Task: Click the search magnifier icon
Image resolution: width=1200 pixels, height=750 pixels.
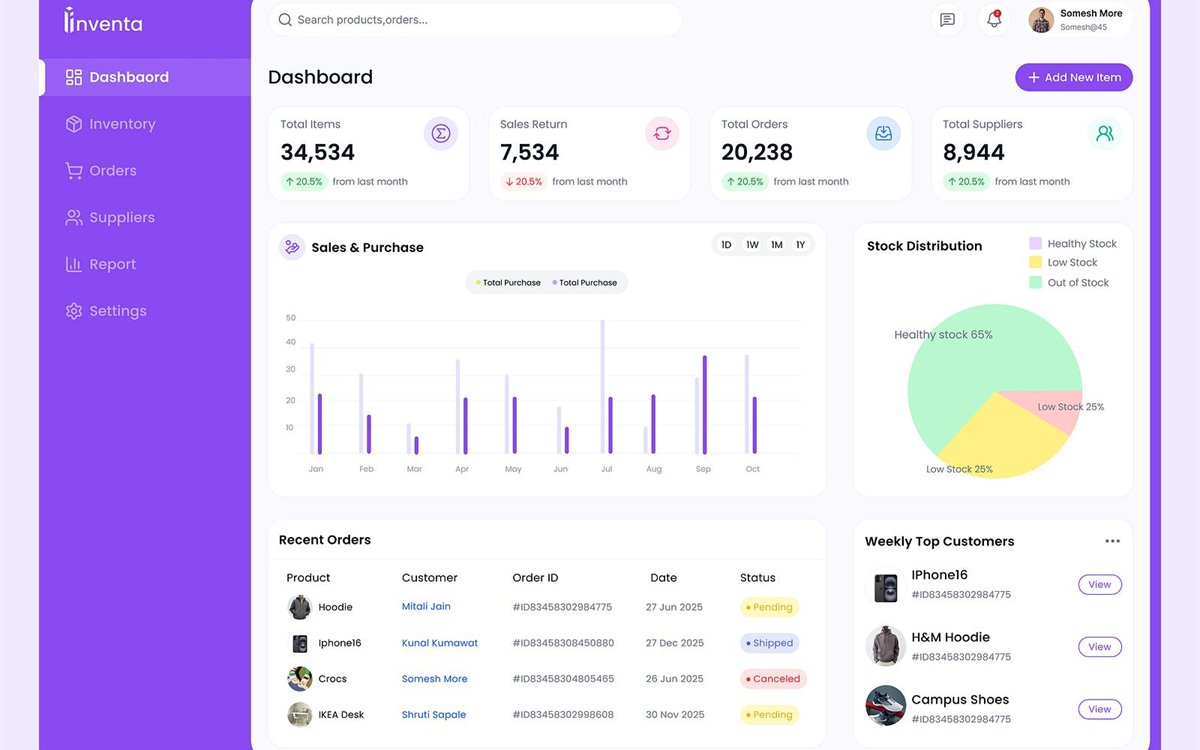Action: coord(285,20)
